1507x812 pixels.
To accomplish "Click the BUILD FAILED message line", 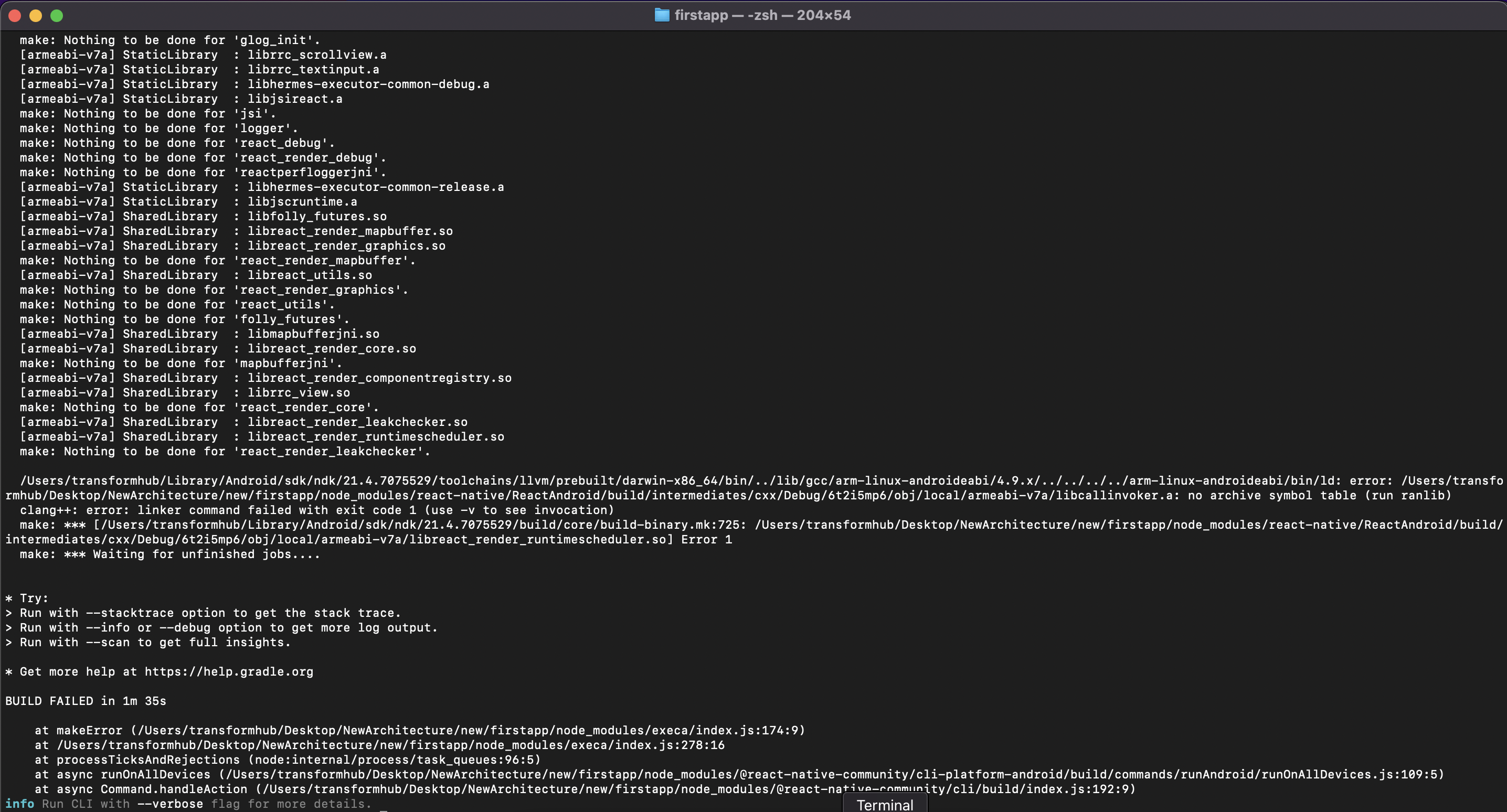I will [86, 701].
